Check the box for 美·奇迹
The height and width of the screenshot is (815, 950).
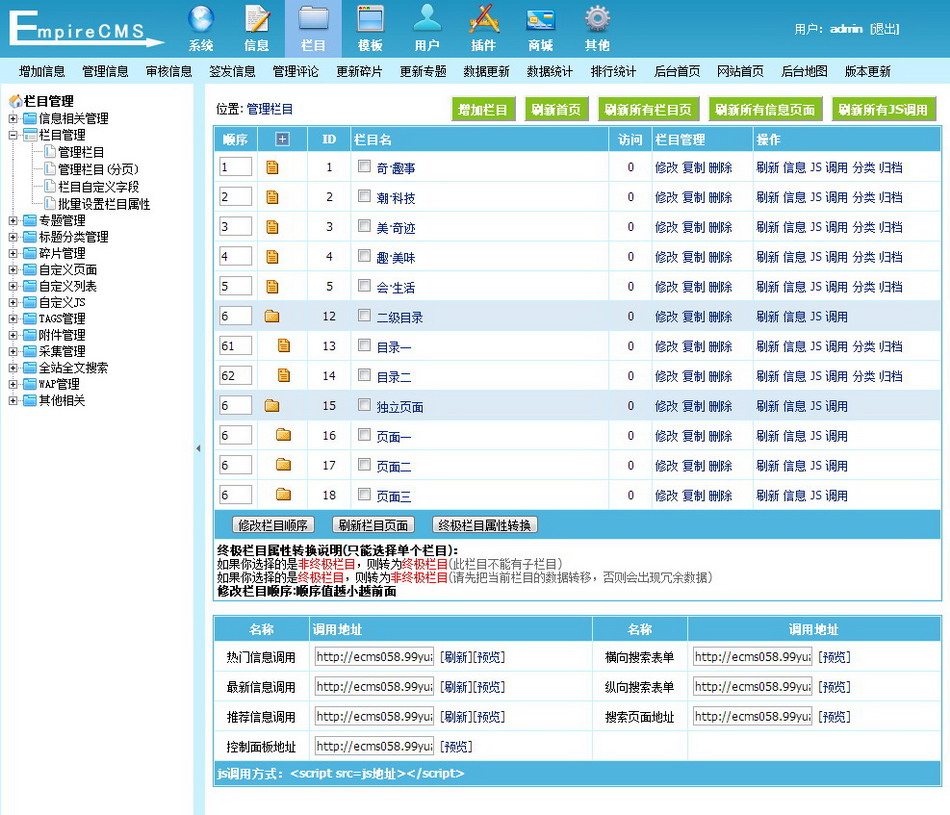(x=364, y=225)
